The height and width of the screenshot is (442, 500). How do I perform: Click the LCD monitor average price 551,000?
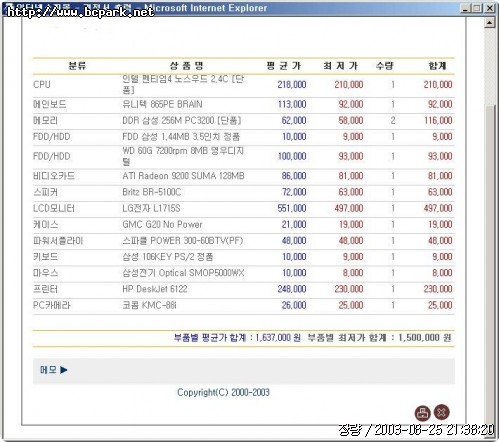click(292, 208)
